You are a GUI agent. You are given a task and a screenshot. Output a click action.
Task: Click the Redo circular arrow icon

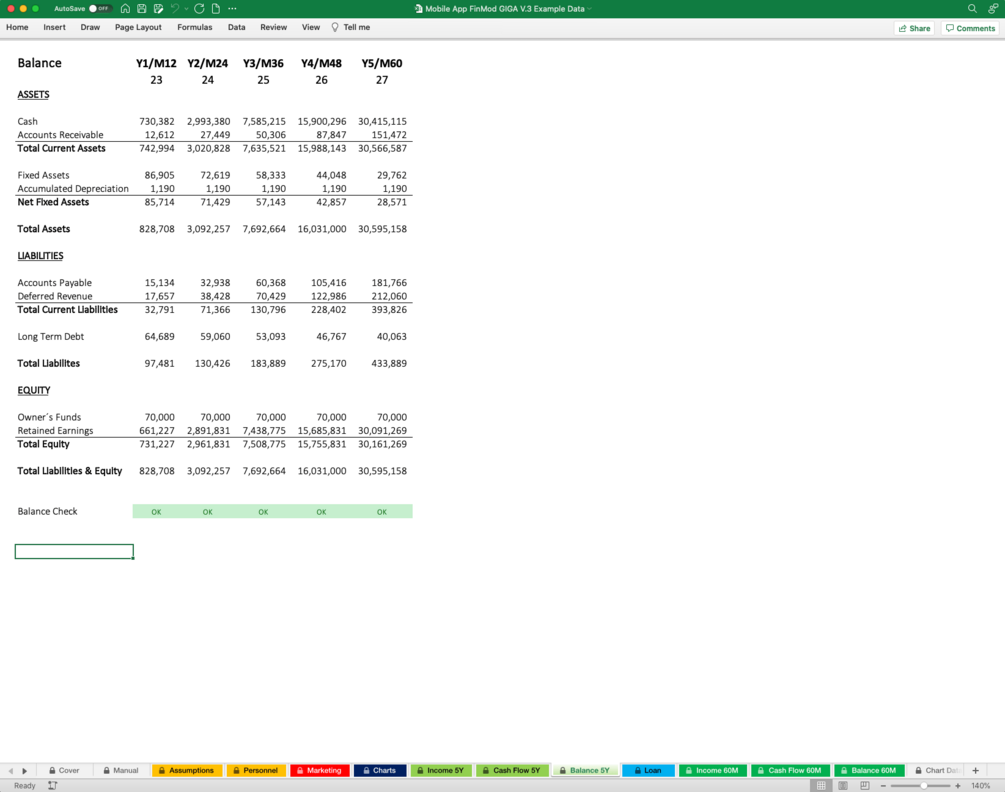pyautogui.click(x=199, y=8)
